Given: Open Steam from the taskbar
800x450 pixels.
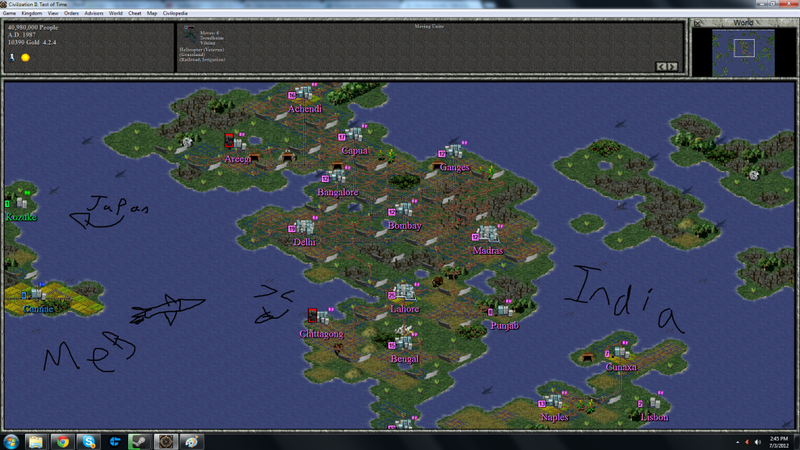Looking at the screenshot, I should tap(139, 442).
